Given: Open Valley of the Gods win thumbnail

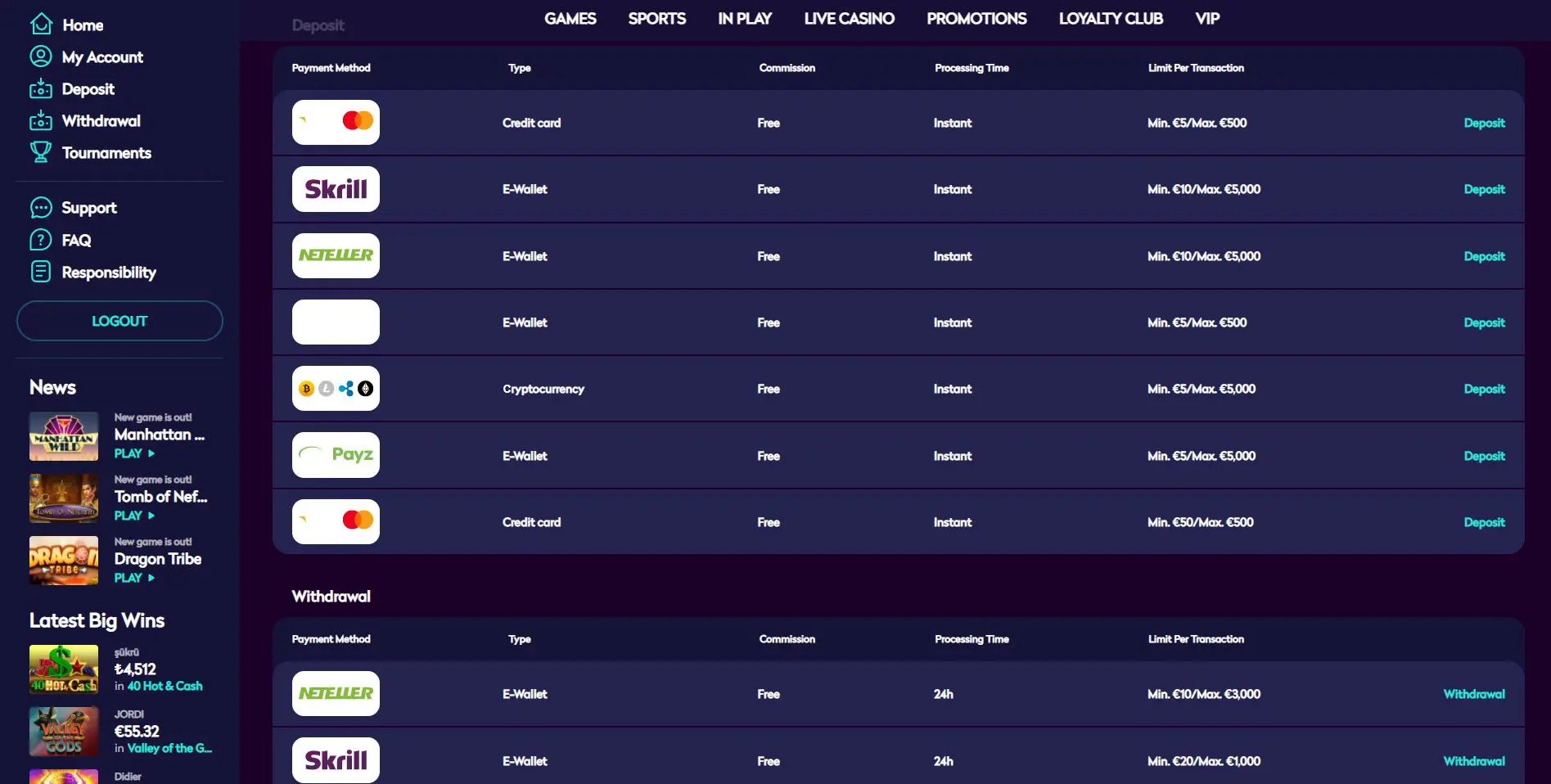Looking at the screenshot, I should point(64,732).
